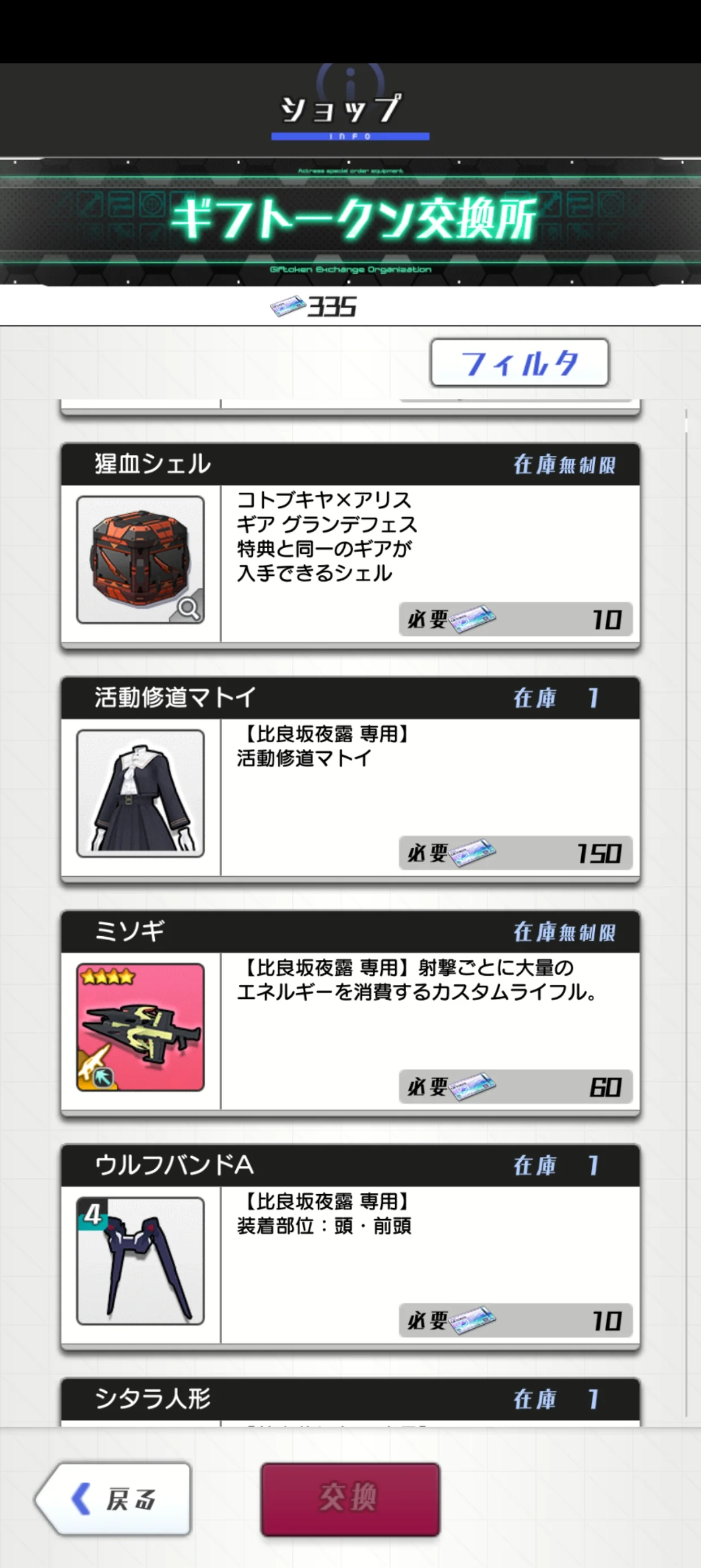
Task: Open the フィルタ filter options
Action: coord(520,363)
